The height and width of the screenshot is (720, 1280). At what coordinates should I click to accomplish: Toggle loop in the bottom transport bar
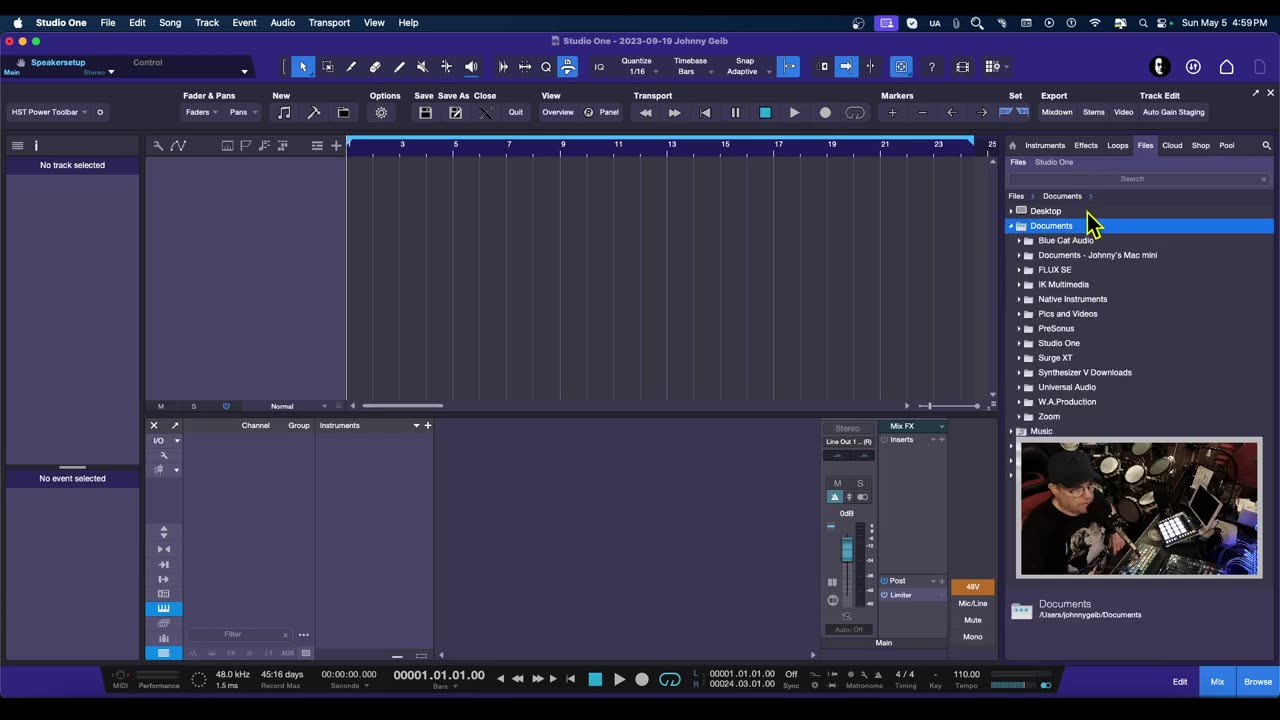coord(670,680)
